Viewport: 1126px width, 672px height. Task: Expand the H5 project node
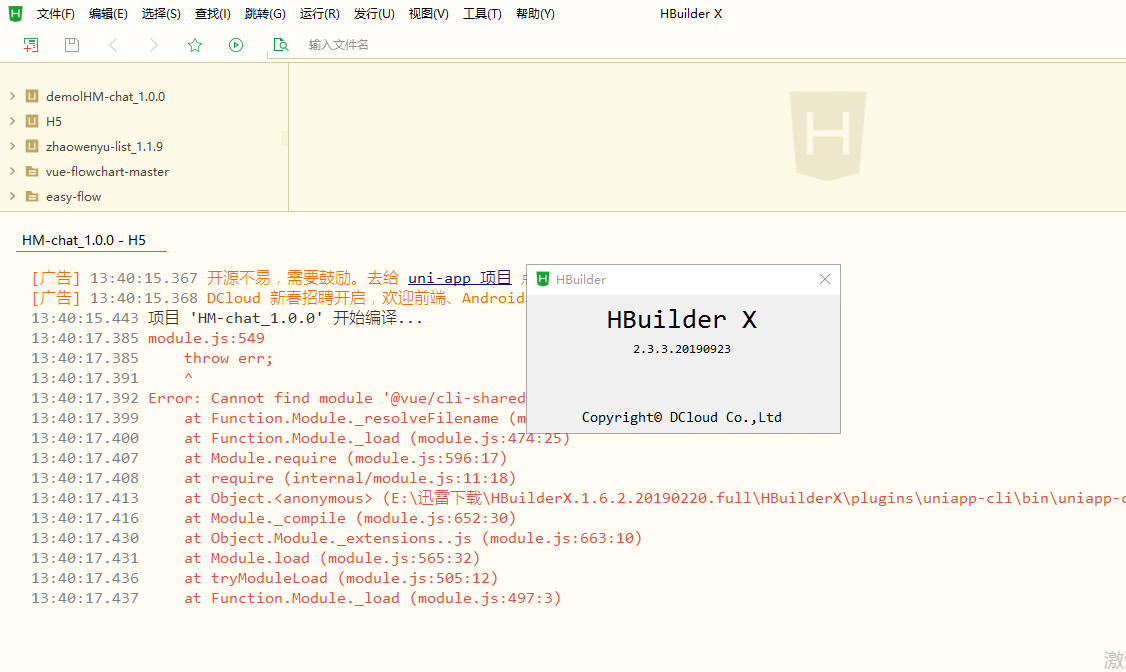(x=12, y=121)
